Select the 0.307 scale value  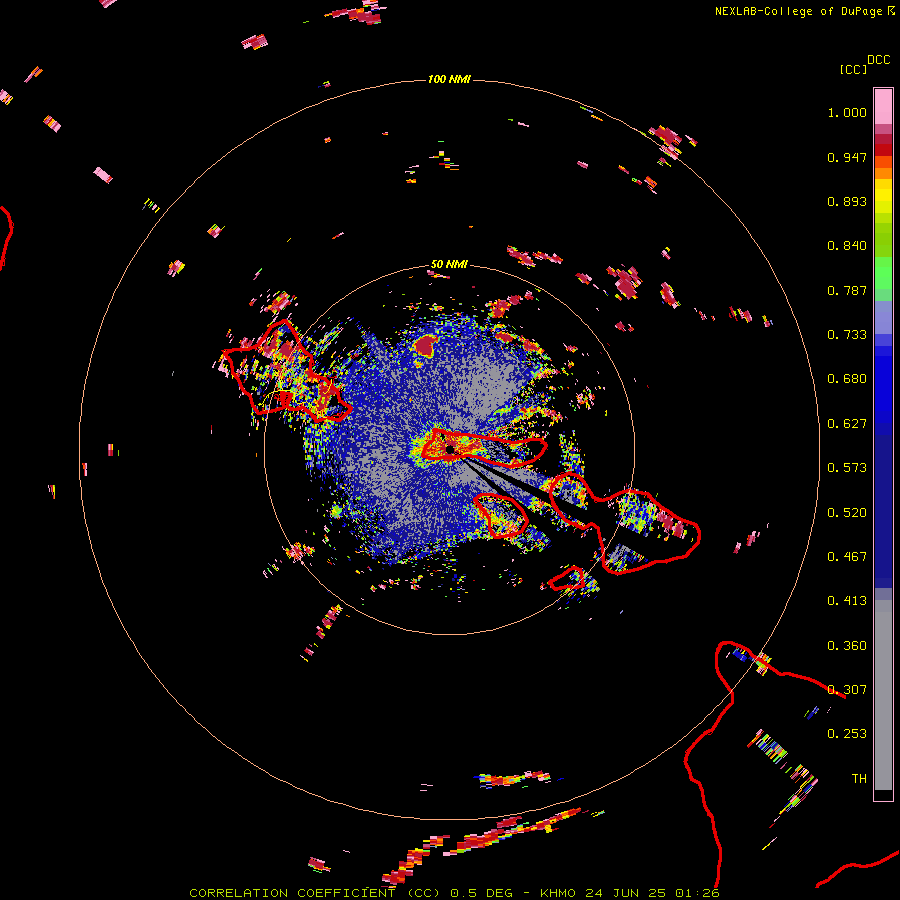tap(847, 690)
